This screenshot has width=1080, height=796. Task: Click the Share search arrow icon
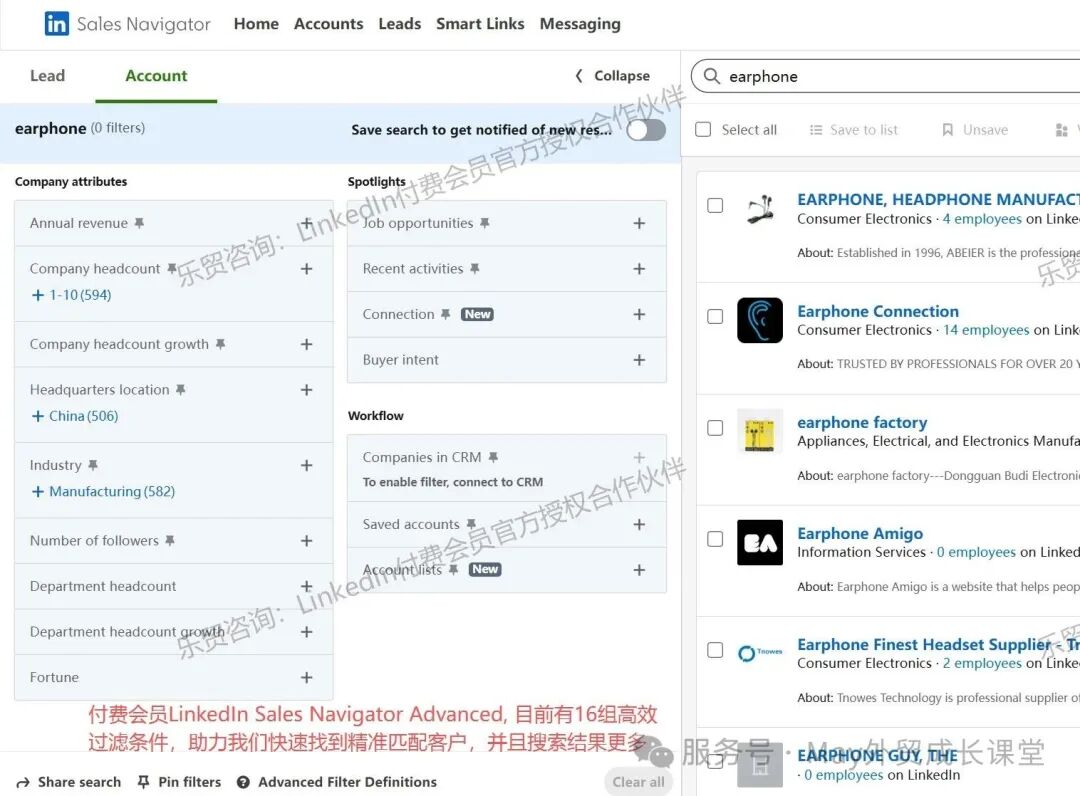tap(23, 782)
